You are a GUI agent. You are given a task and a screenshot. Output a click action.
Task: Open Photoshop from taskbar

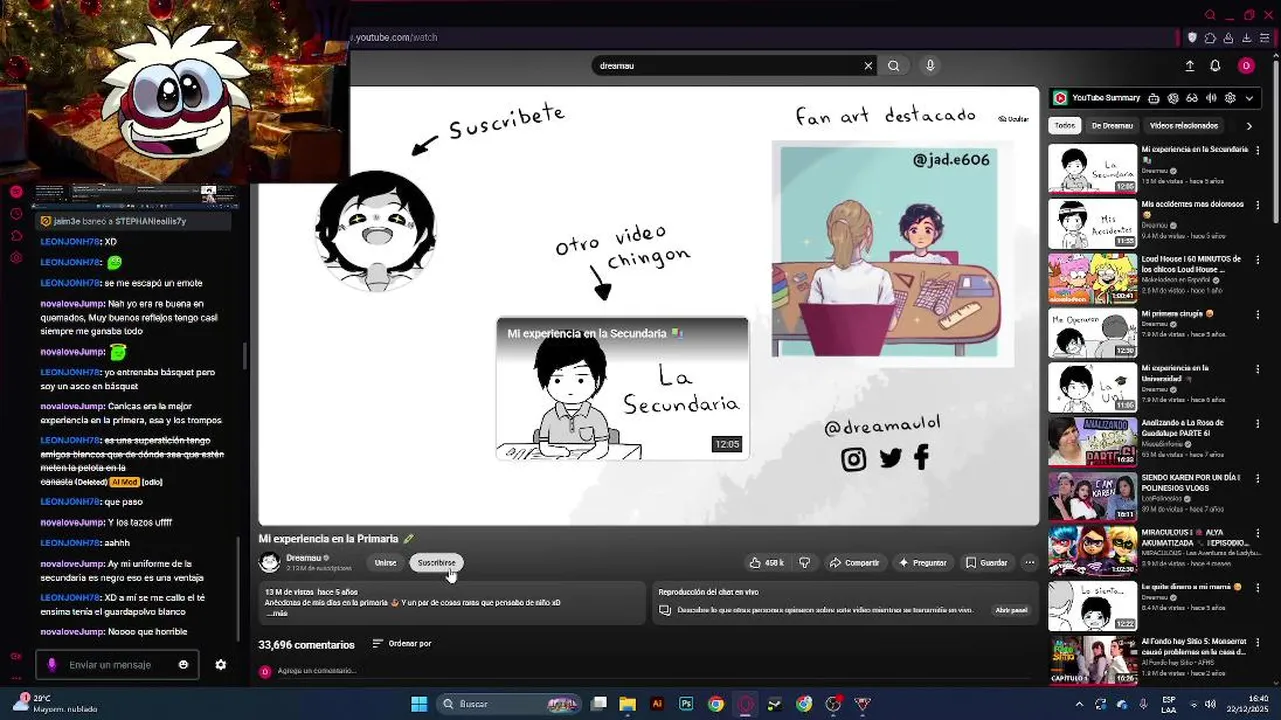[x=686, y=704]
